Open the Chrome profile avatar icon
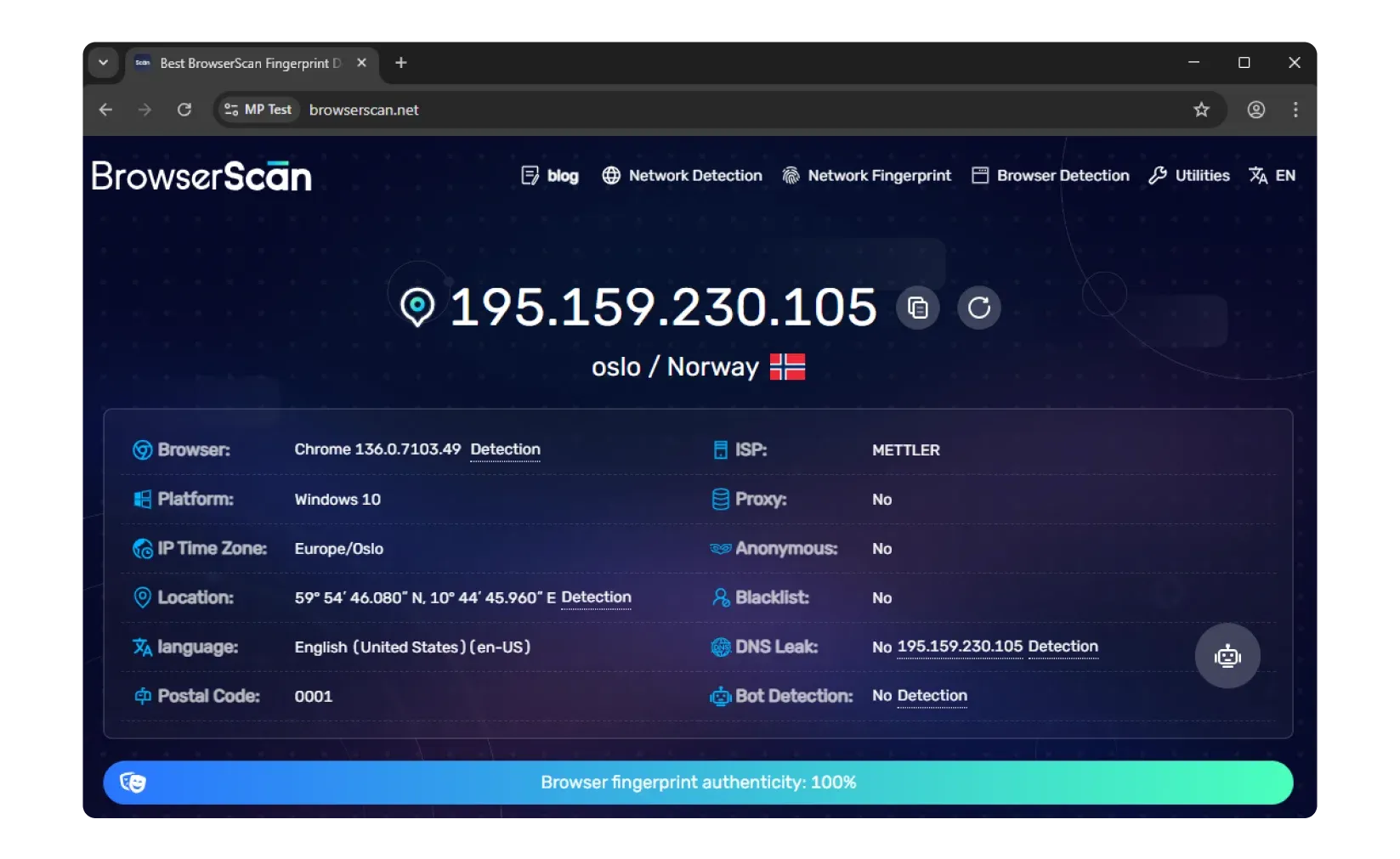Image resolution: width=1400 pixels, height=859 pixels. point(1255,110)
